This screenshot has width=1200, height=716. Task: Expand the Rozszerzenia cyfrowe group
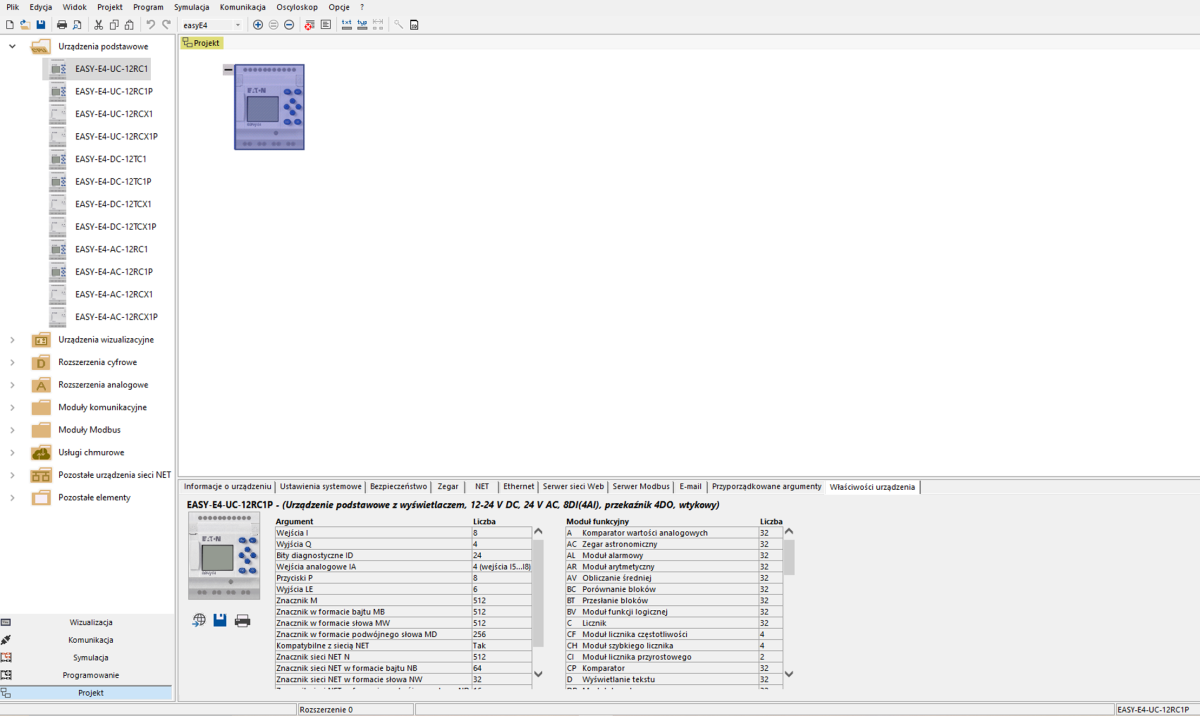tap(13, 362)
